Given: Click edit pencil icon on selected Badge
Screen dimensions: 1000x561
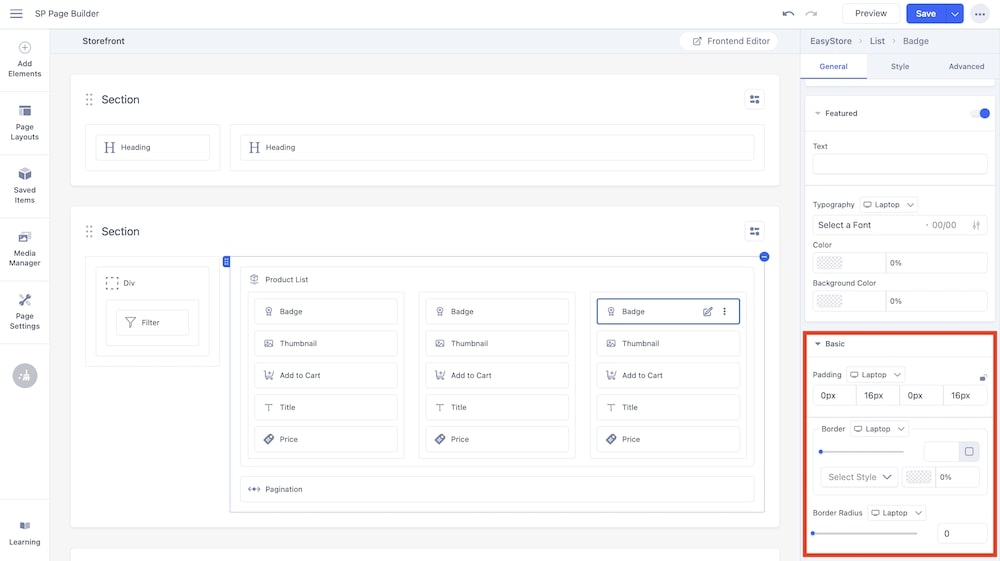Looking at the screenshot, I should coord(708,312).
